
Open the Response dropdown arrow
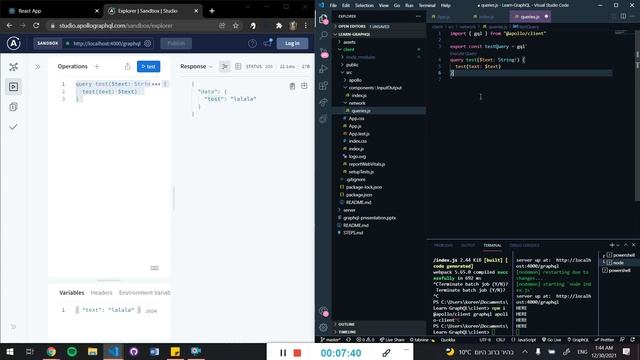[211, 67]
